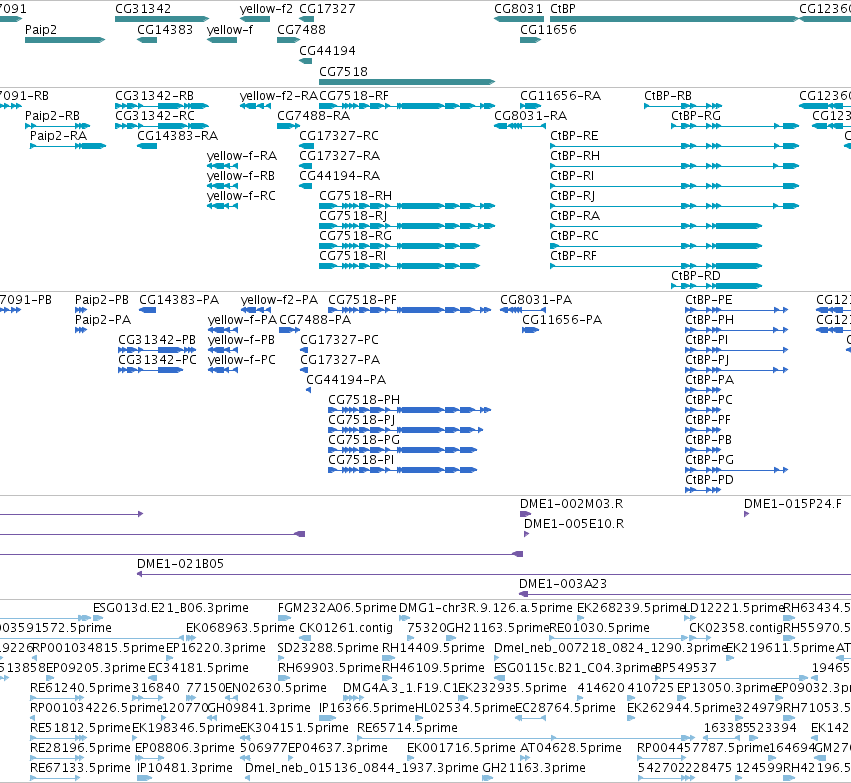Select protein CG7518-PF
Screen dimensions: 851x783
410,310
